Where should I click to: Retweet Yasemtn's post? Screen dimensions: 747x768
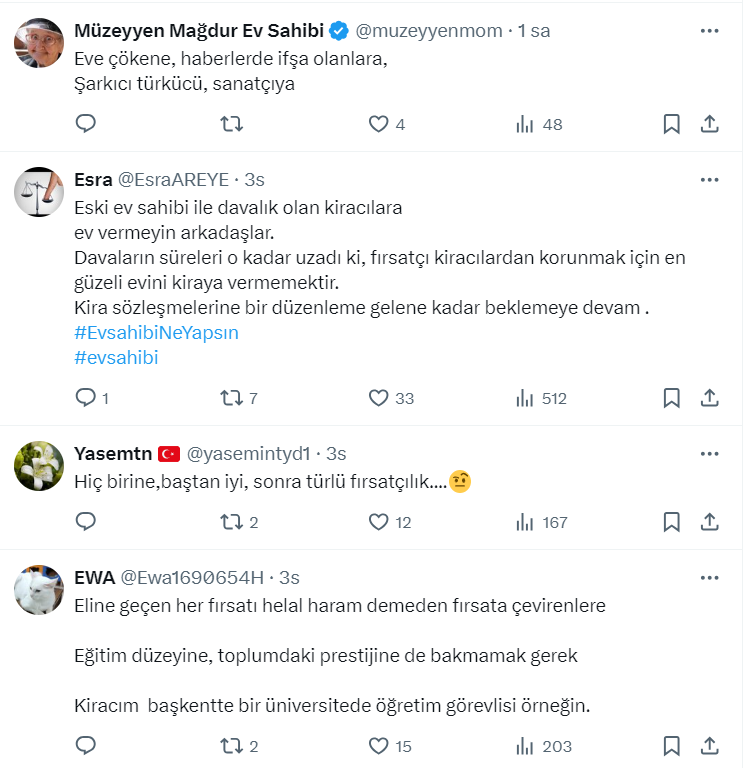tap(231, 522)
